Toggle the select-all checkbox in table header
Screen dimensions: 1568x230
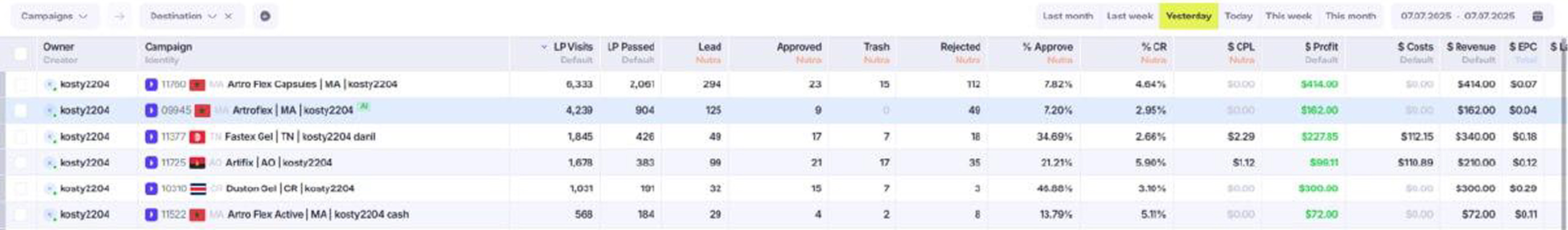[20, 54]
